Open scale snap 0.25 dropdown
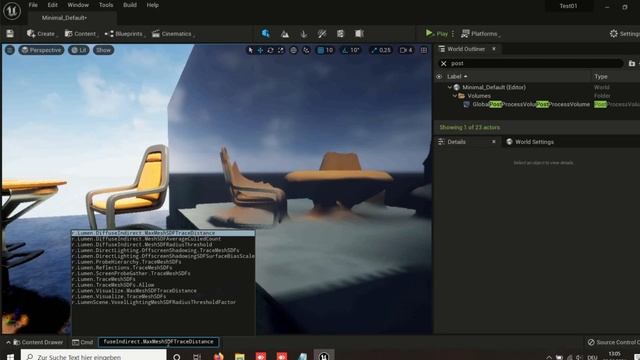This screenshot has height=360, width=640. [385, 50]
